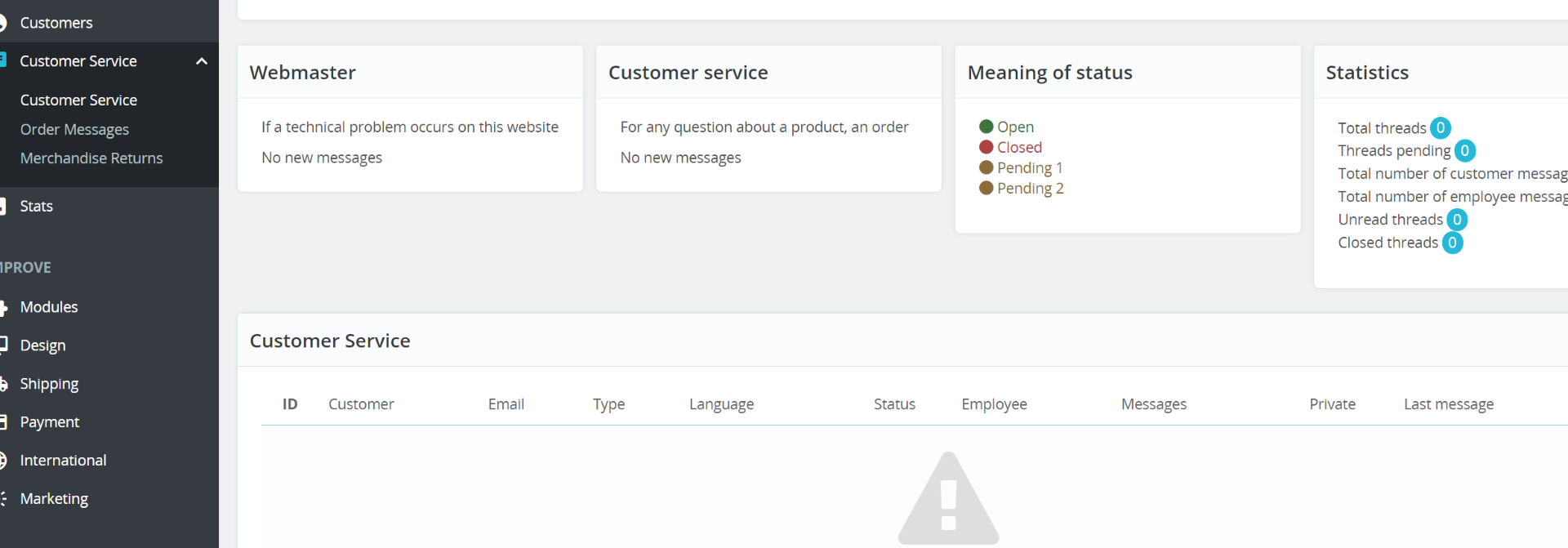The width and height of the screenshot is (1568, 548).
Task: Open Order Messages submenu item
Action: click(x=74, y=130)
